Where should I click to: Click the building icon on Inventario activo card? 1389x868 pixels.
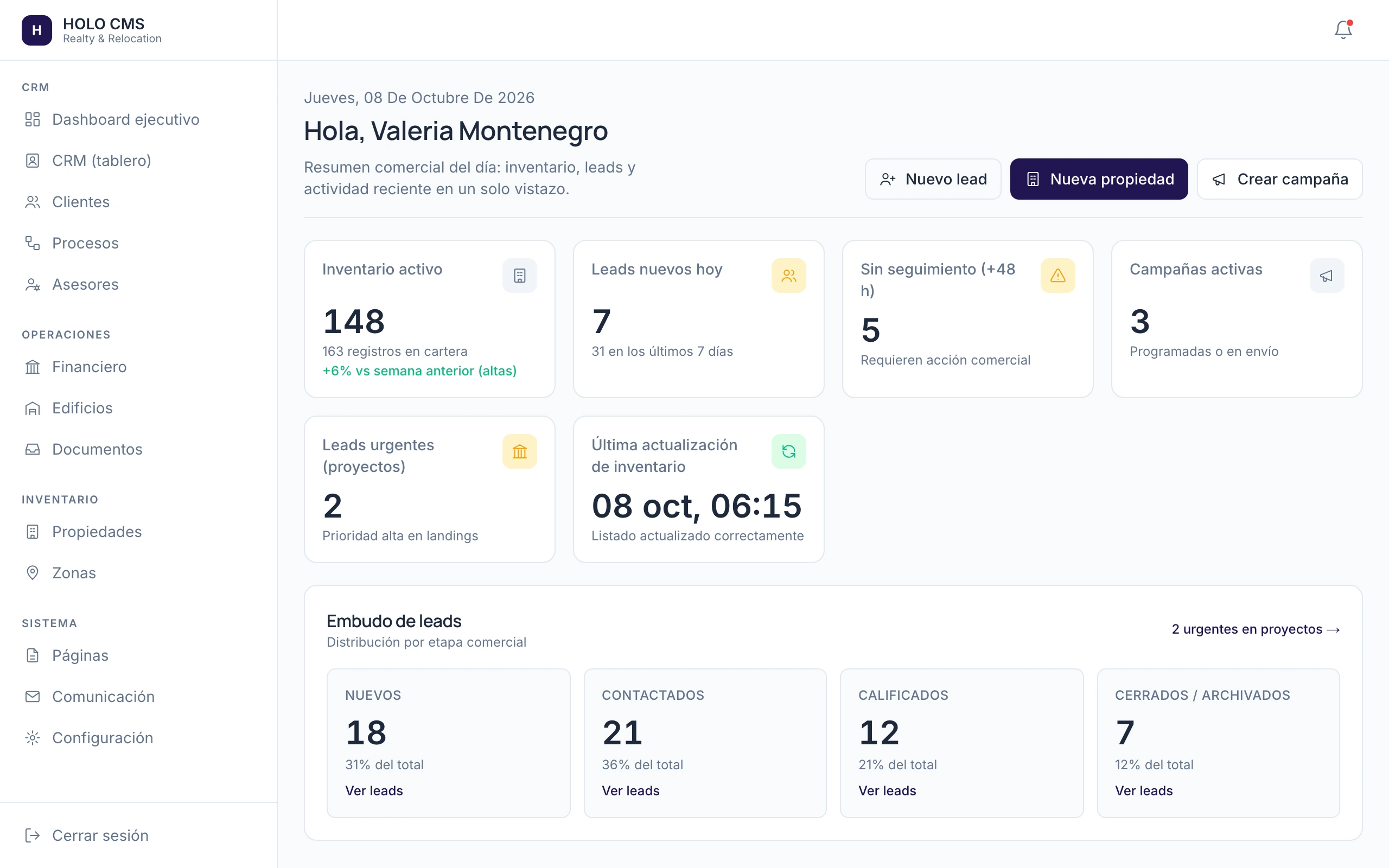519,276
